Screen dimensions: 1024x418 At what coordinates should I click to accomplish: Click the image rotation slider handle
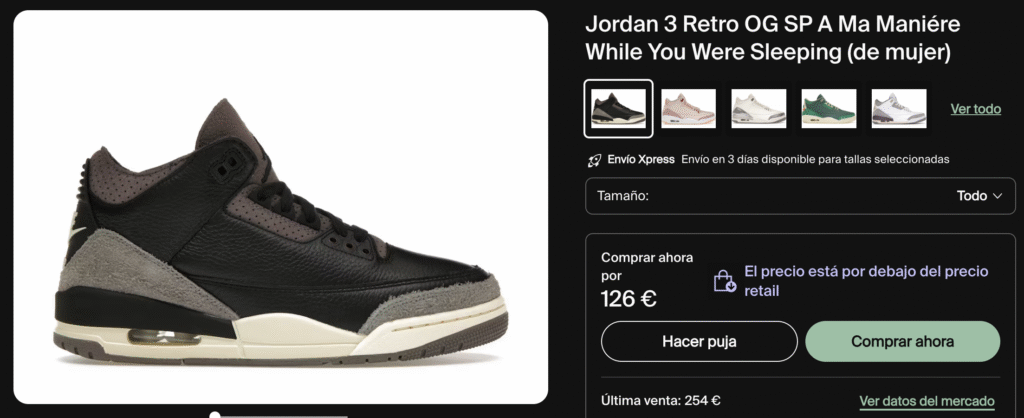point(214,415)
